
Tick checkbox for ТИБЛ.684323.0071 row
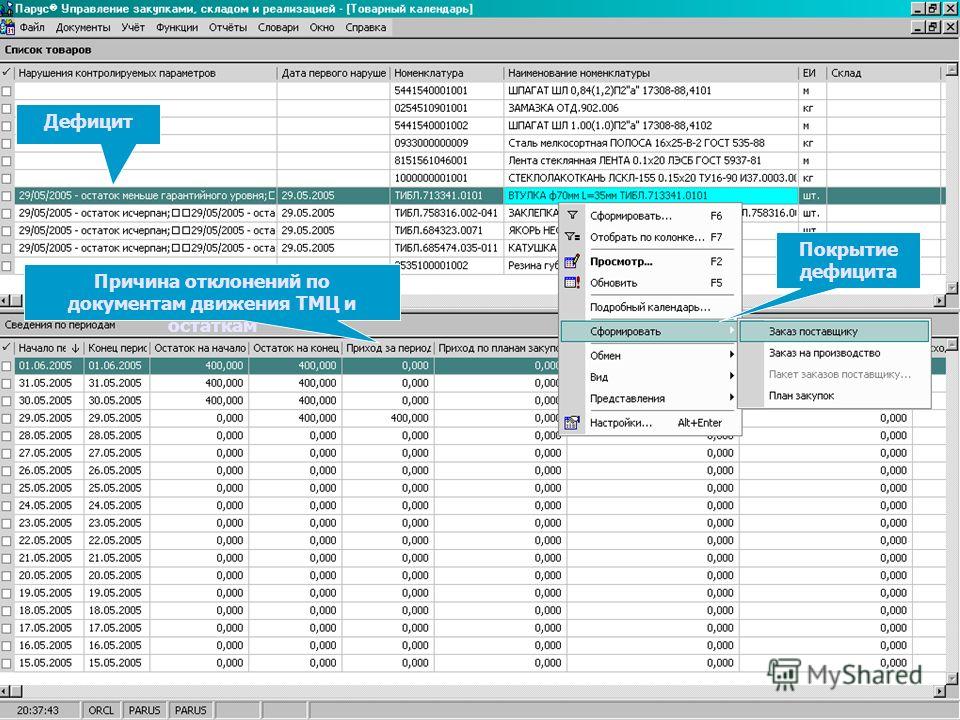coord(6,231)
